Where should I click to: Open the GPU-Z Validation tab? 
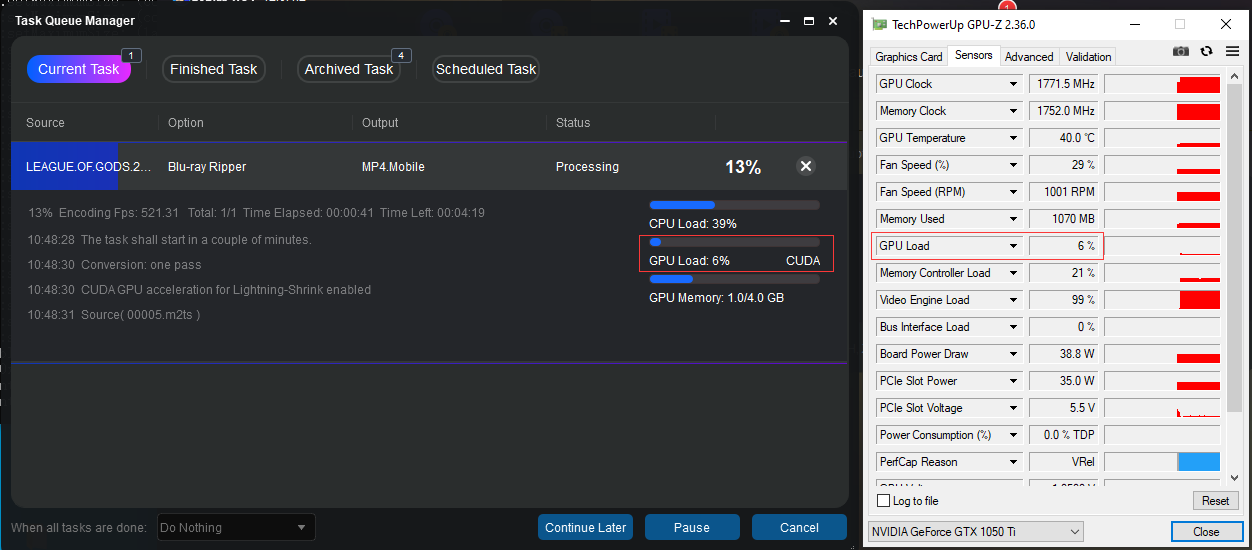coord(1089,57)
